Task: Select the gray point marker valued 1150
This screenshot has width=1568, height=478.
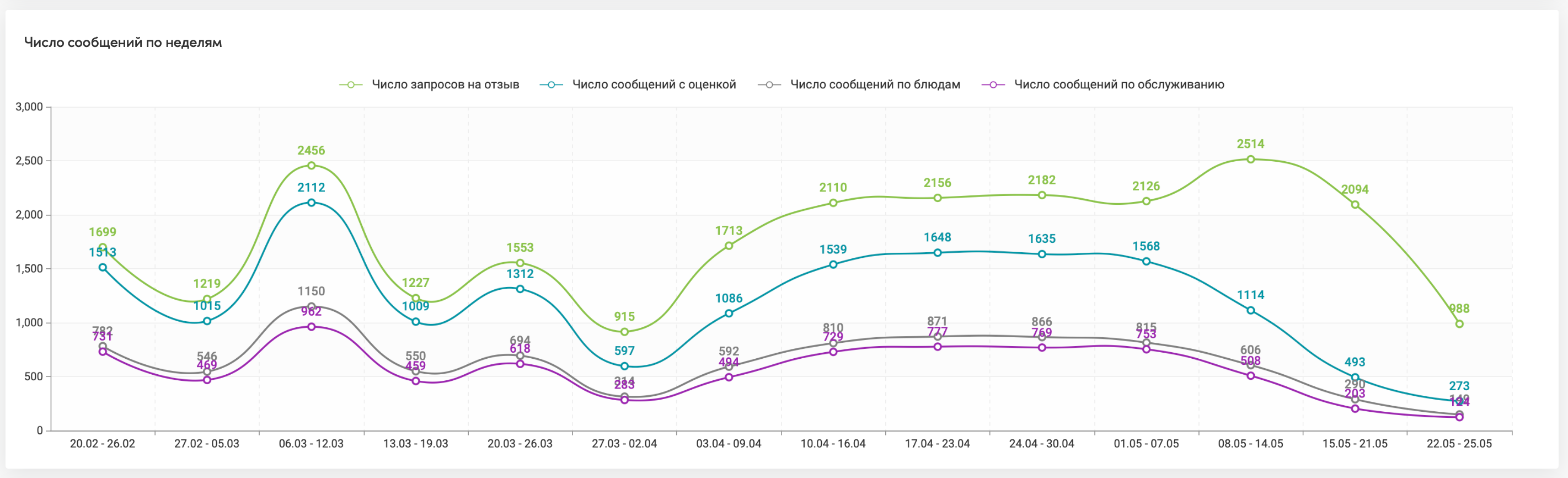Action: [311, 307]
